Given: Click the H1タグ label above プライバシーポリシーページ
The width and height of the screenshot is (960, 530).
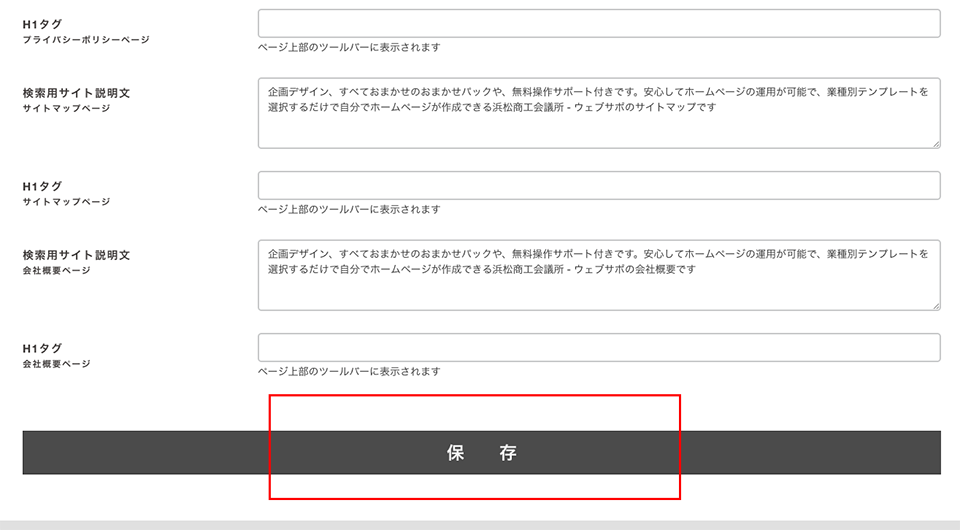Looking at the screenshot, I should [x=42, y=24].
